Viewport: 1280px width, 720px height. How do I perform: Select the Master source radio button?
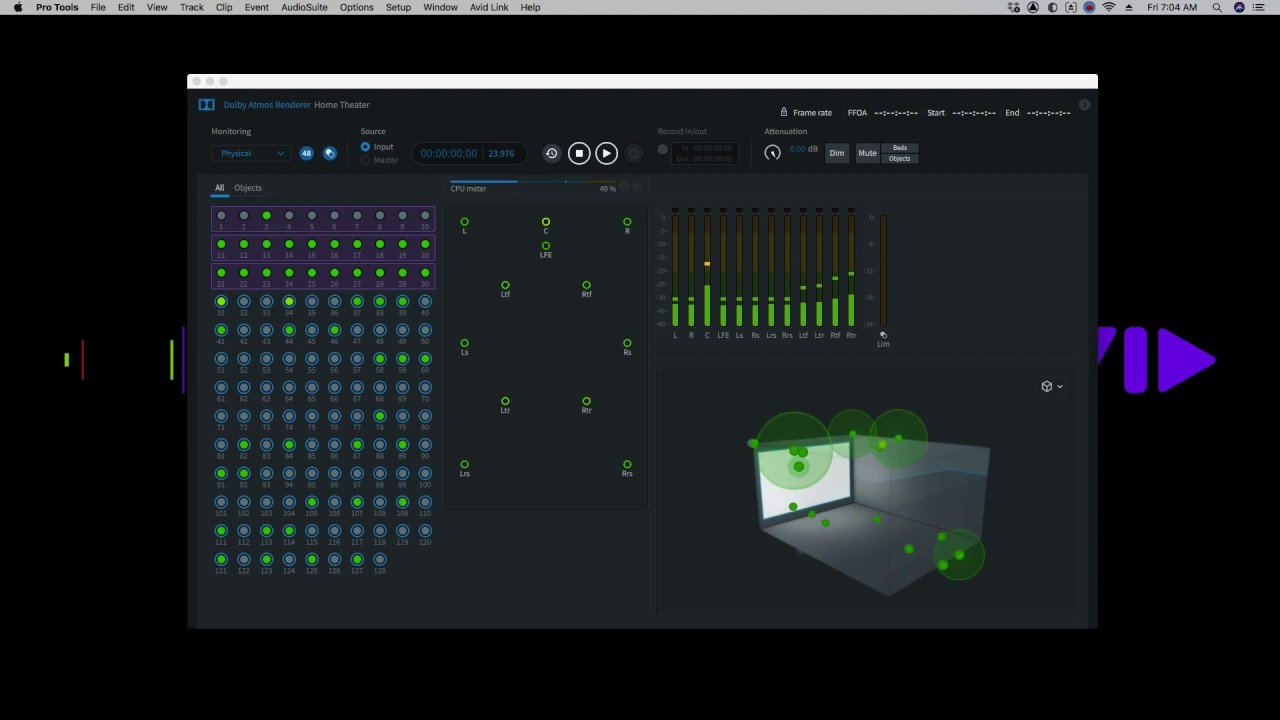pyautogui.click(x=365, y=160)
